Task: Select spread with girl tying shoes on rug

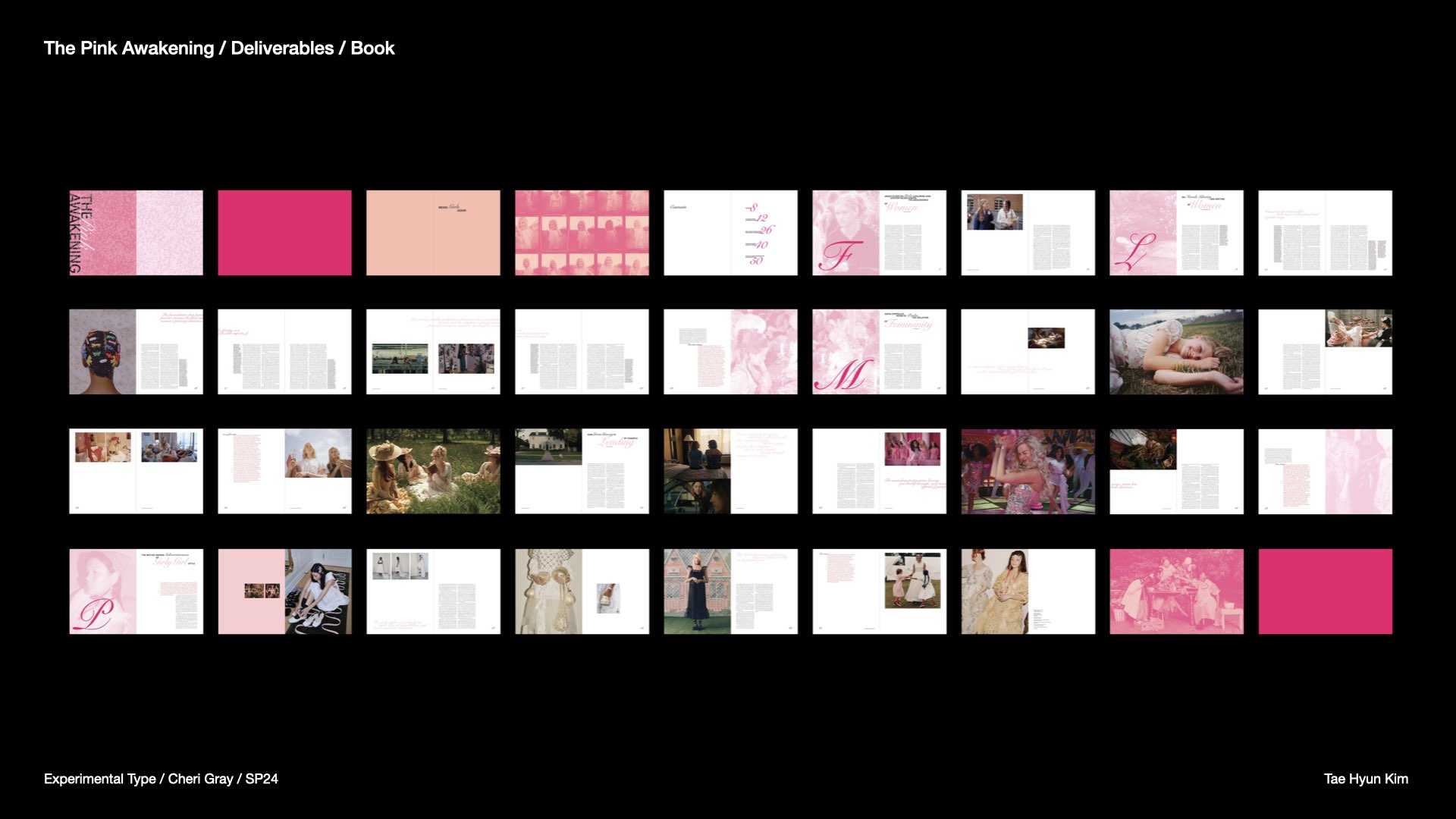Action: 284,591
